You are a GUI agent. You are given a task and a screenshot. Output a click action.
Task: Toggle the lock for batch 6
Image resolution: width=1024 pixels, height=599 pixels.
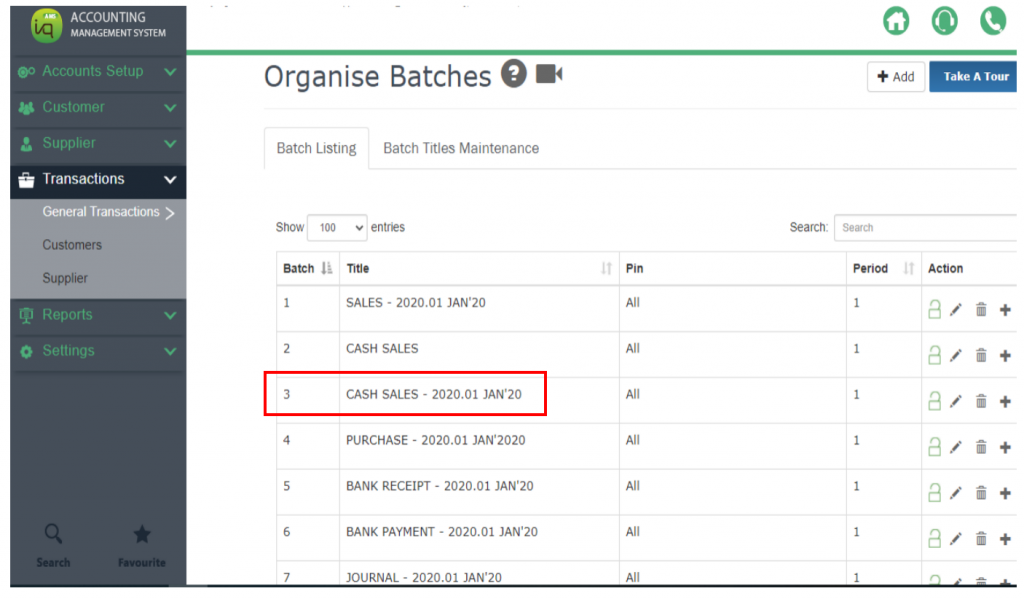(x=934, y=539)
